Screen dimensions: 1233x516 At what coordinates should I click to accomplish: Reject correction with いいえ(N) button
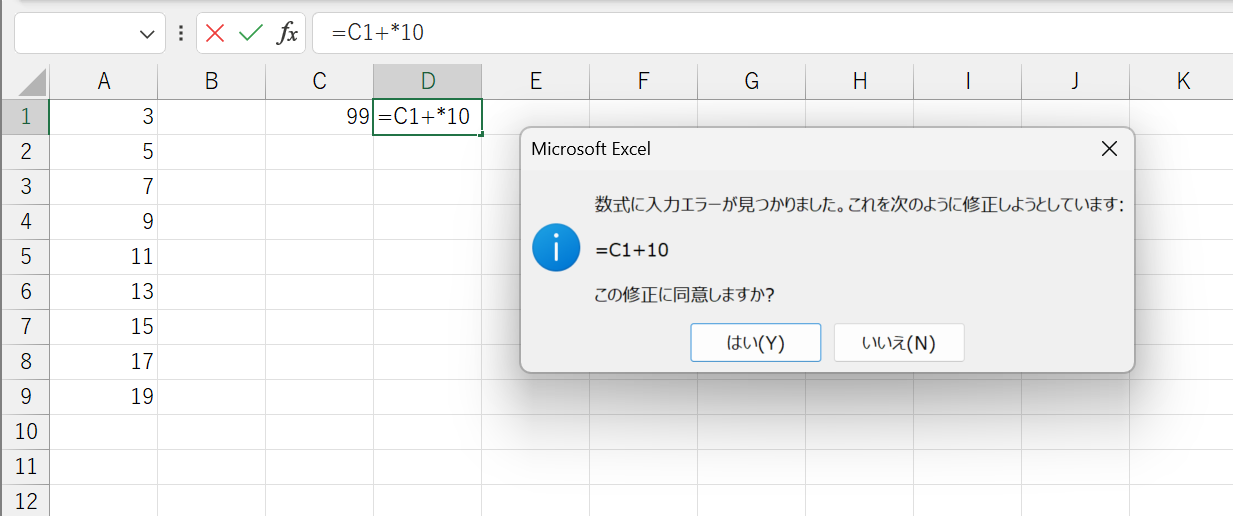pos(899,343)
